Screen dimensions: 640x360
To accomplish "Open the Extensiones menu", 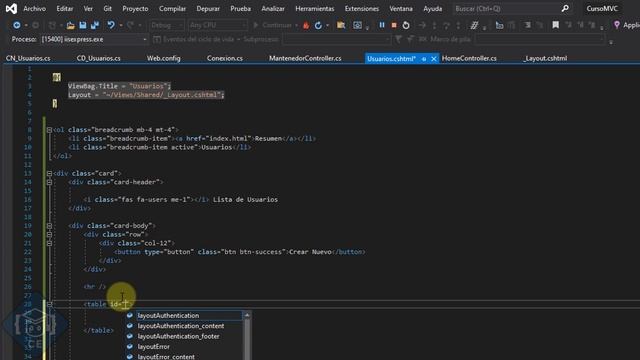I will tap(362, 9).
